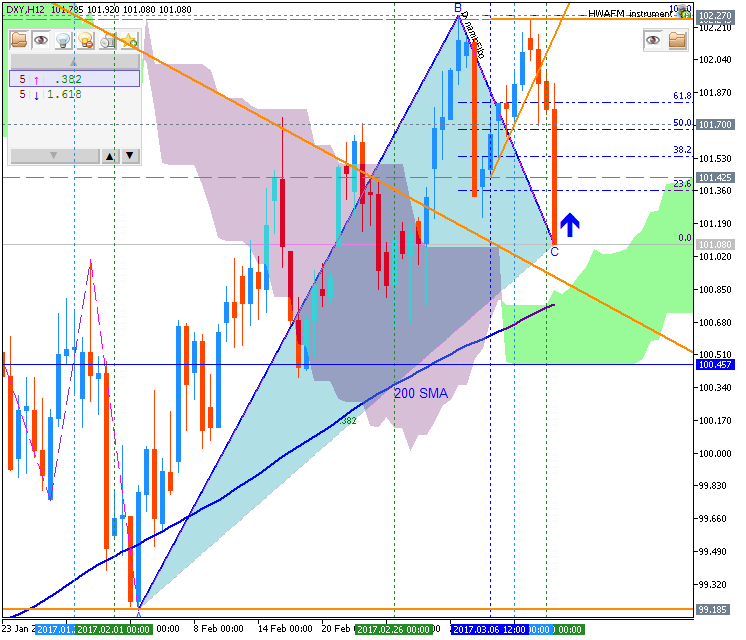Click the 100.000 price axis value

pyautogui.click(x=715, y=453)
